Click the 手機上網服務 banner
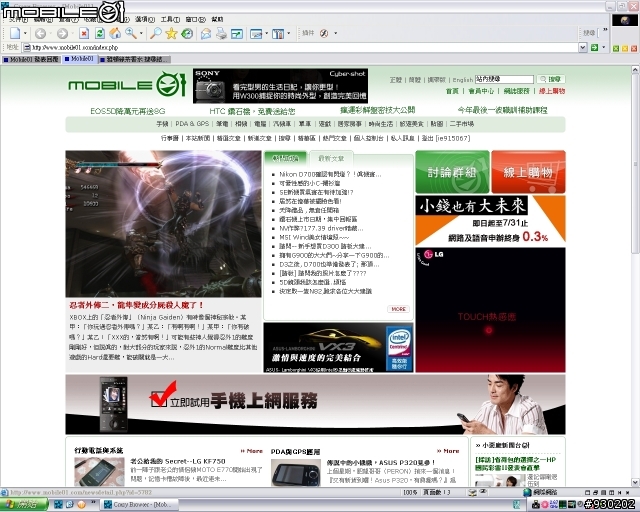 (315, 405)
